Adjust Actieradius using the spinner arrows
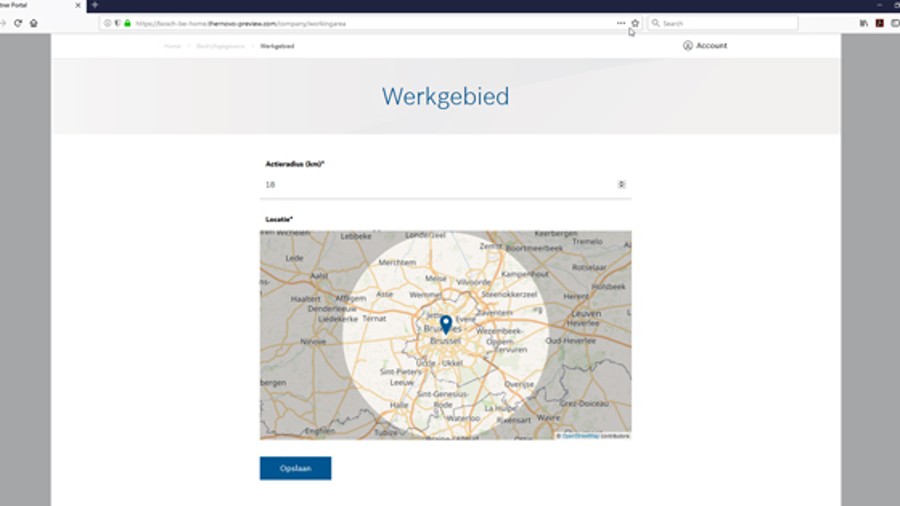The width and height of the screenshot is (900, 506). click(621, 184)
